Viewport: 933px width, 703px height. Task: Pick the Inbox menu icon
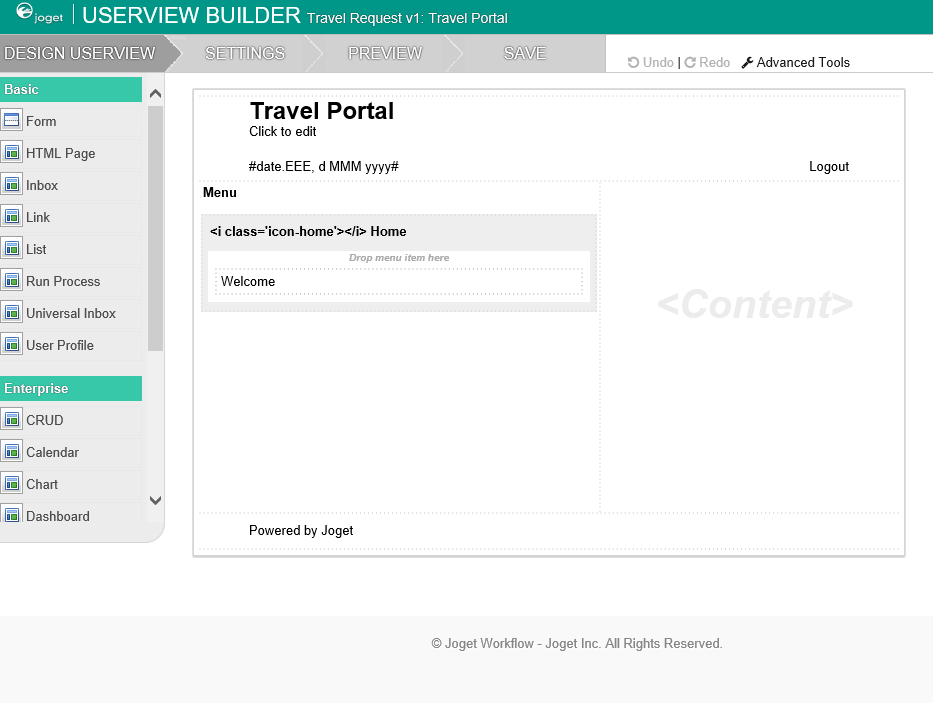[x=12, y=185]
